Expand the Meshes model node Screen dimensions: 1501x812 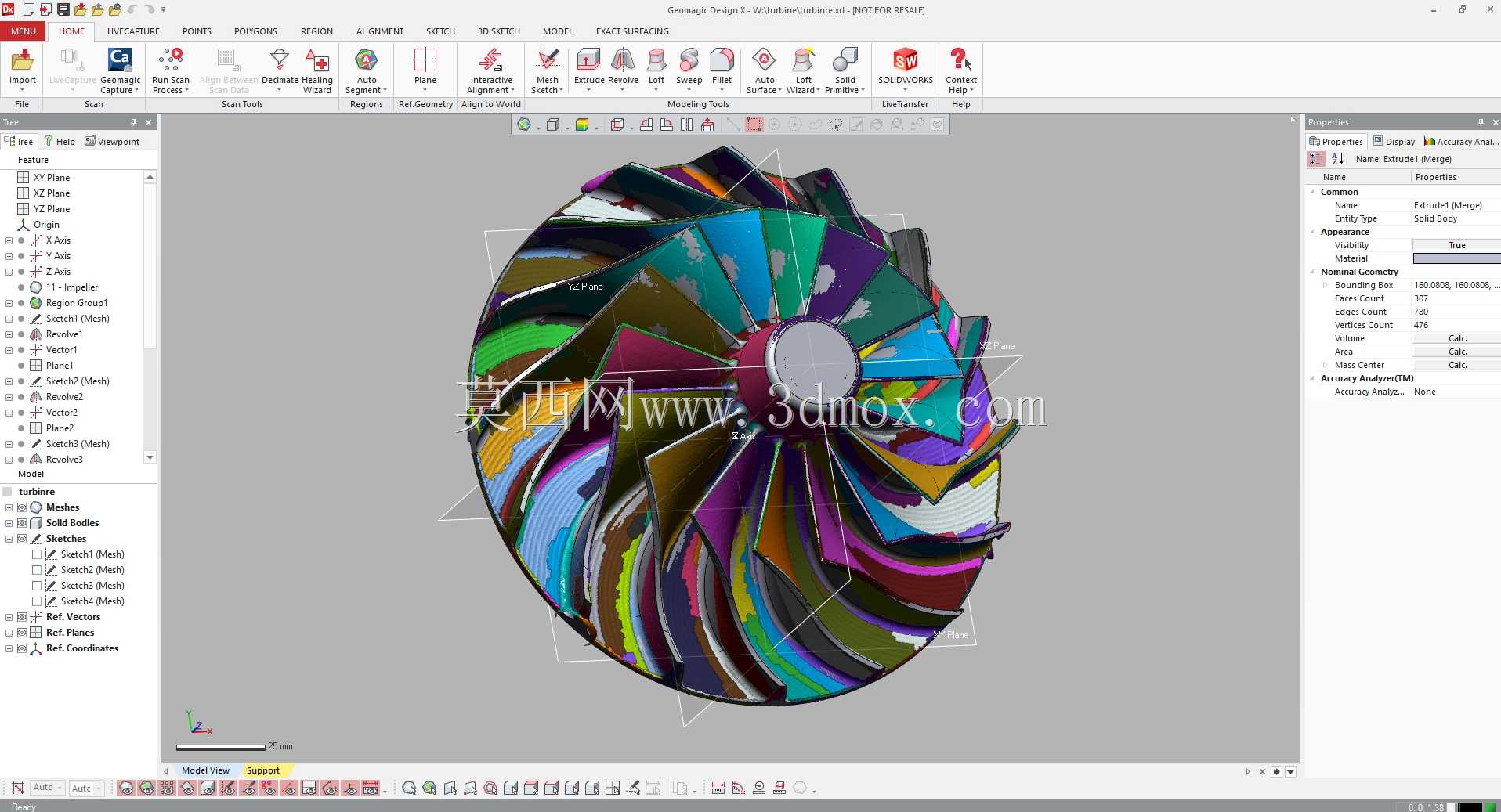9,507
